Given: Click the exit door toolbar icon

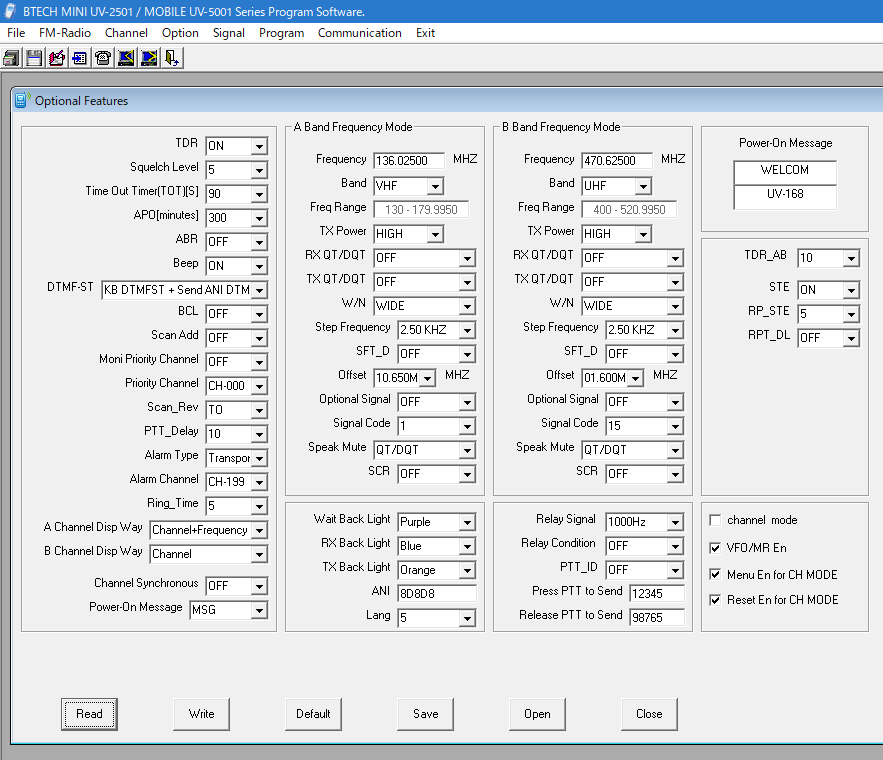Looking at the screenshot, I should pos(172,58).
